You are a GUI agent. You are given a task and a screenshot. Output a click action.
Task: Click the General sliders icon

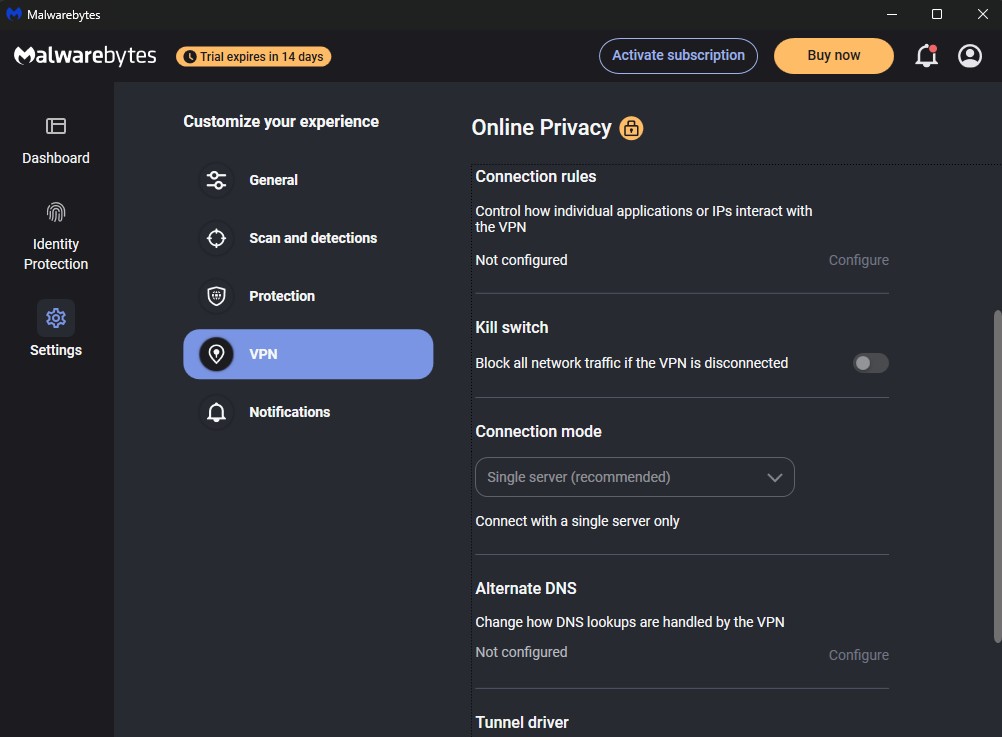click(217, 180)
